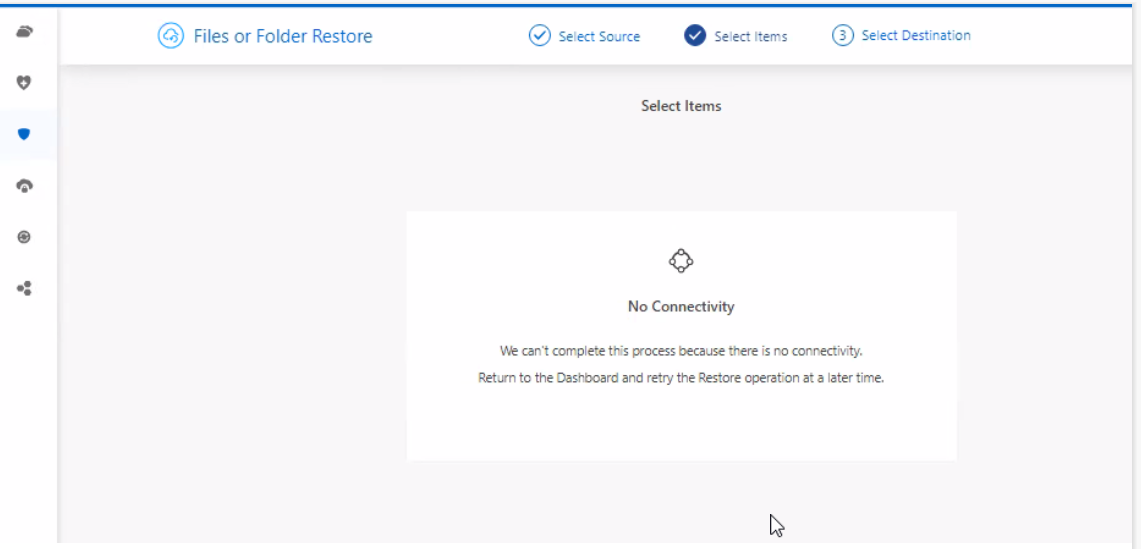Screen dimensions: 1141x549
Task: Click the Select Source checkmark circle
Action: tap(539, 36)
